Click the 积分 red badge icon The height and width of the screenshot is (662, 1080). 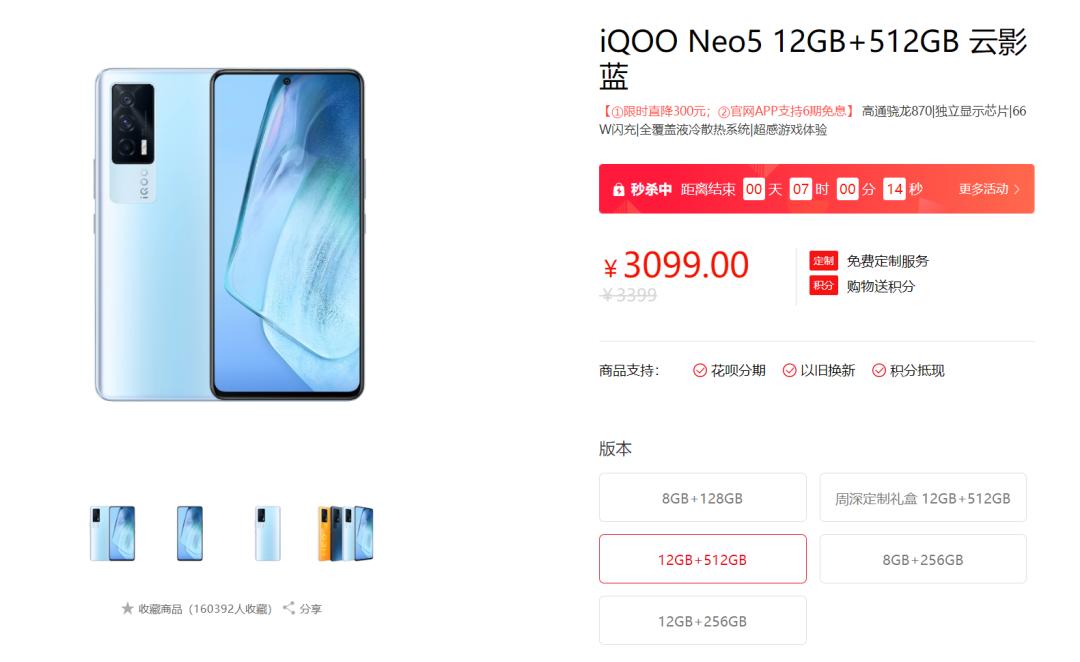823,285
